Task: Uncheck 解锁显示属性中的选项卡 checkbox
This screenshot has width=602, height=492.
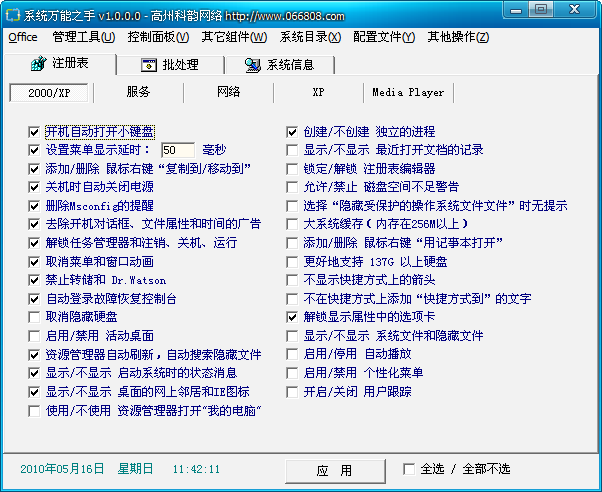Action: [294, 316]
